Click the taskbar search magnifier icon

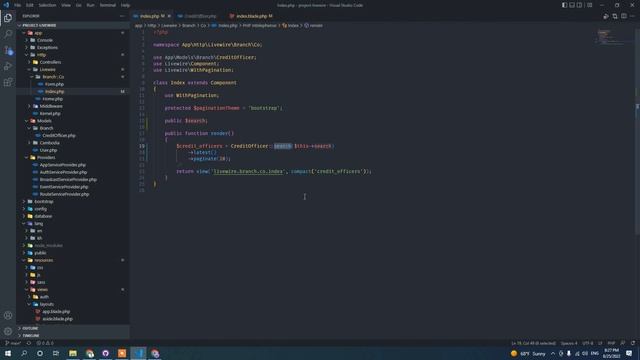[x=24, y=353]
